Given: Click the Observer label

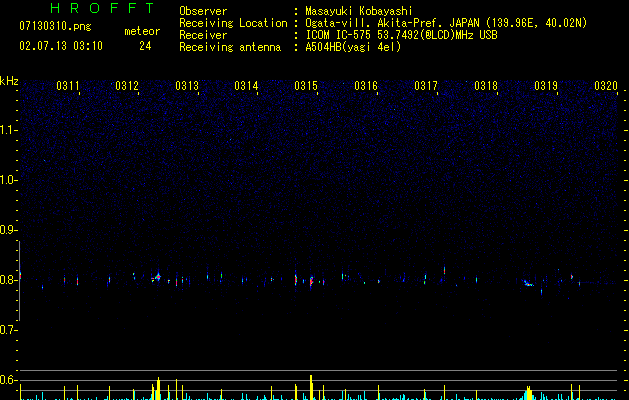Looking at the screenshot, I should coord(203,11).
